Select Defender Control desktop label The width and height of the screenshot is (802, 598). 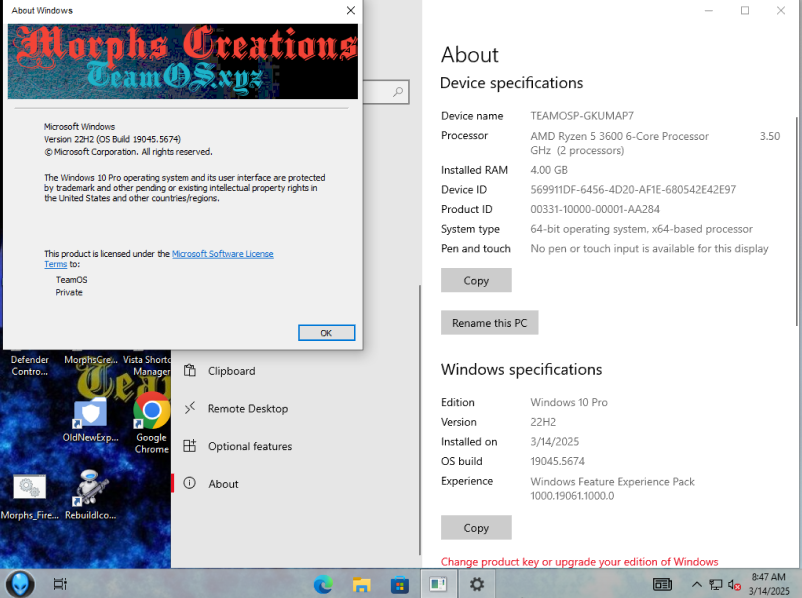(30, 365)
